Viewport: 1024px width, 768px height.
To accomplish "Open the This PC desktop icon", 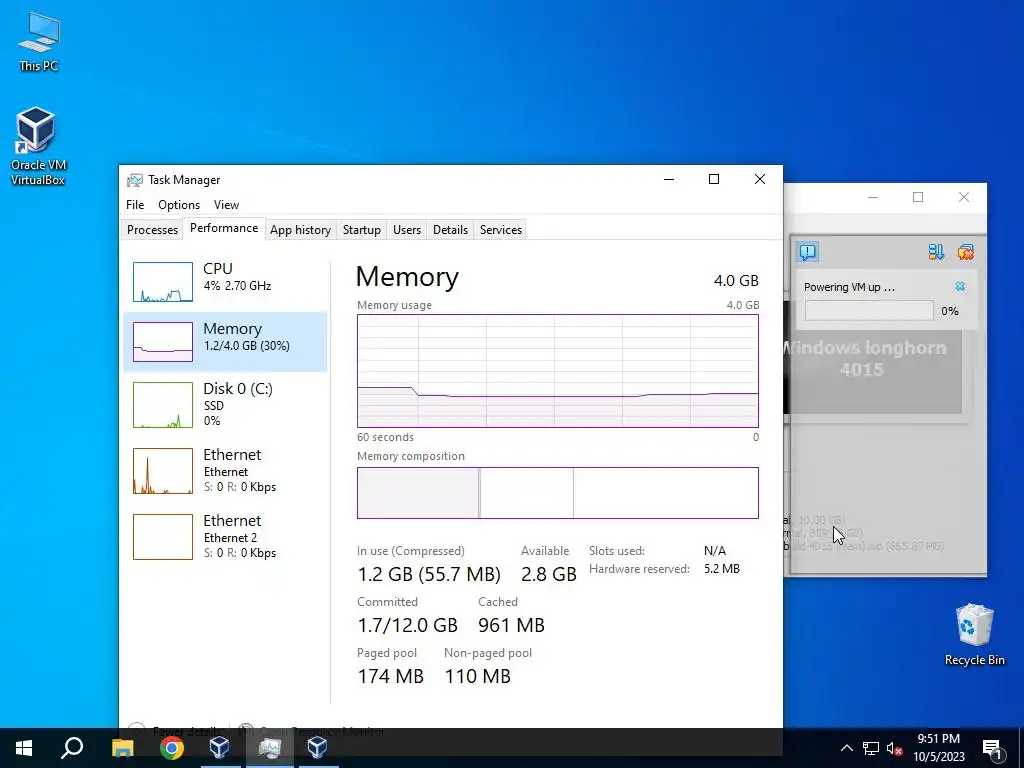I will click(x=39, y=42).
